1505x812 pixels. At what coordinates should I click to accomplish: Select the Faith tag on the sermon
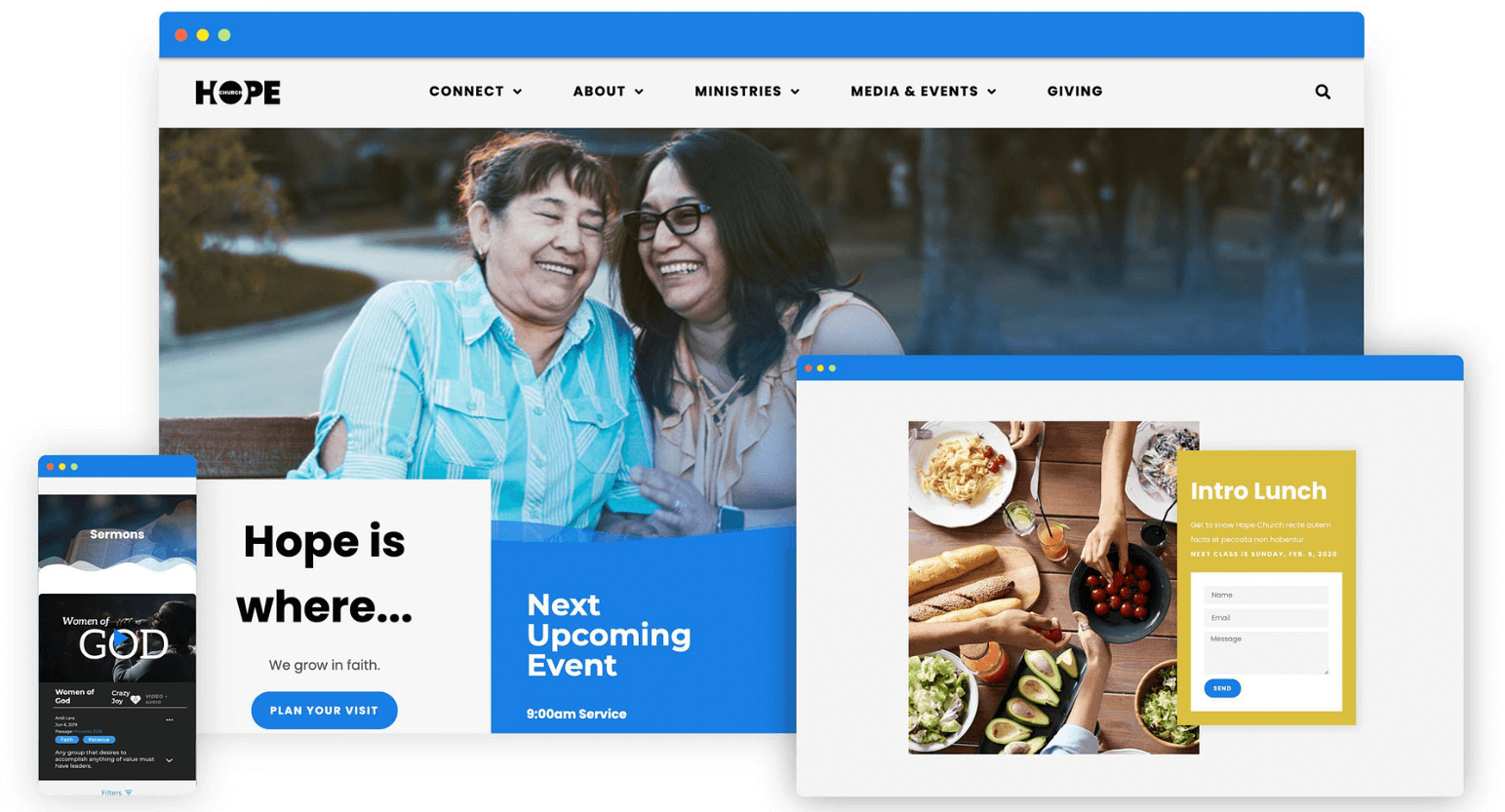[66, 740]
